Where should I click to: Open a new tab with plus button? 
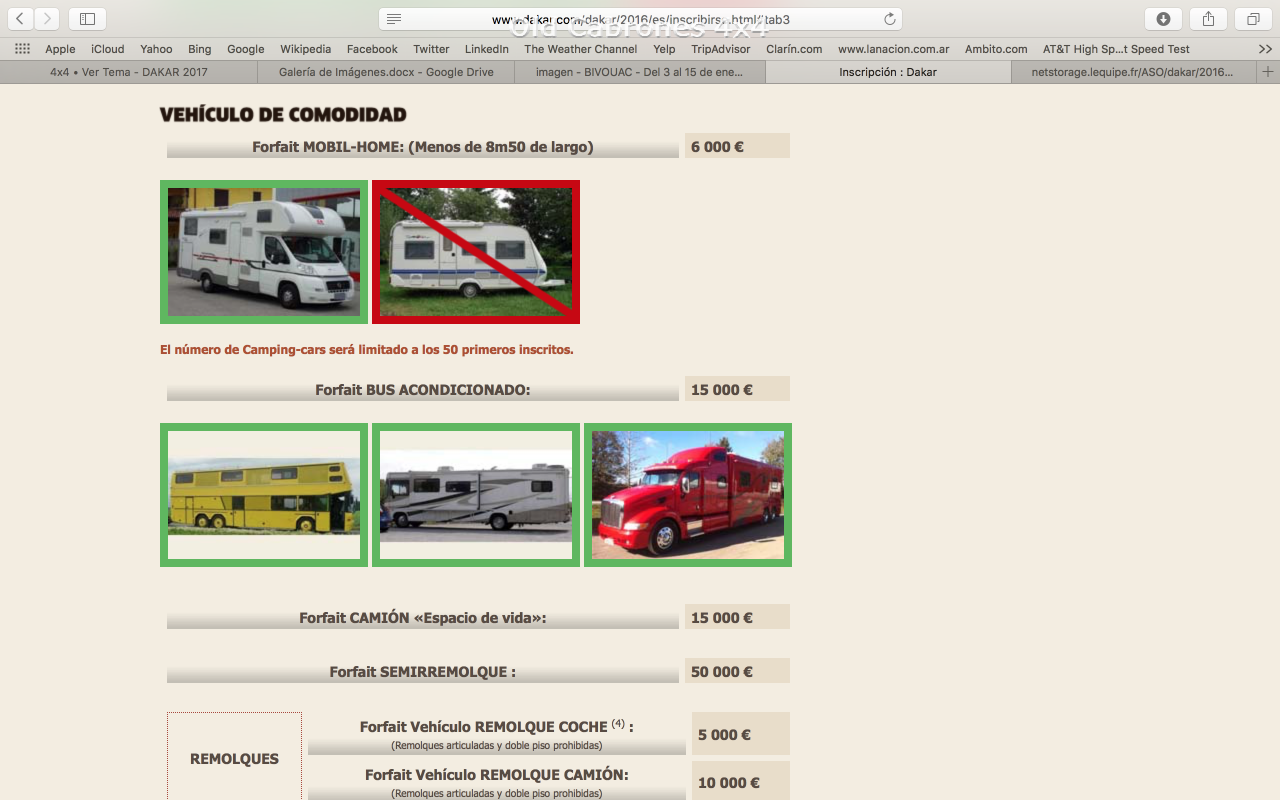coord(1268,72)
